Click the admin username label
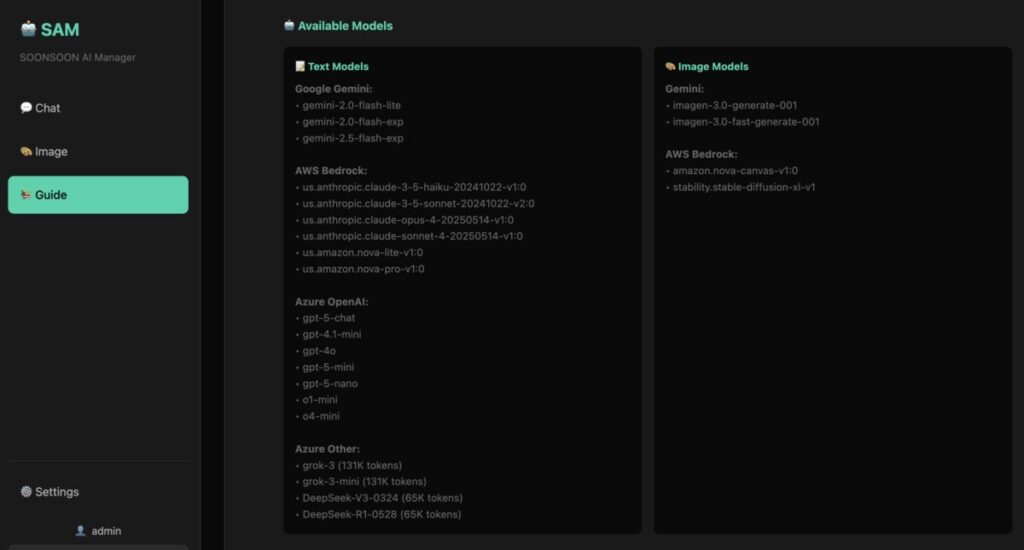This screenshot has width=1024, height=550. pos(106,531)
